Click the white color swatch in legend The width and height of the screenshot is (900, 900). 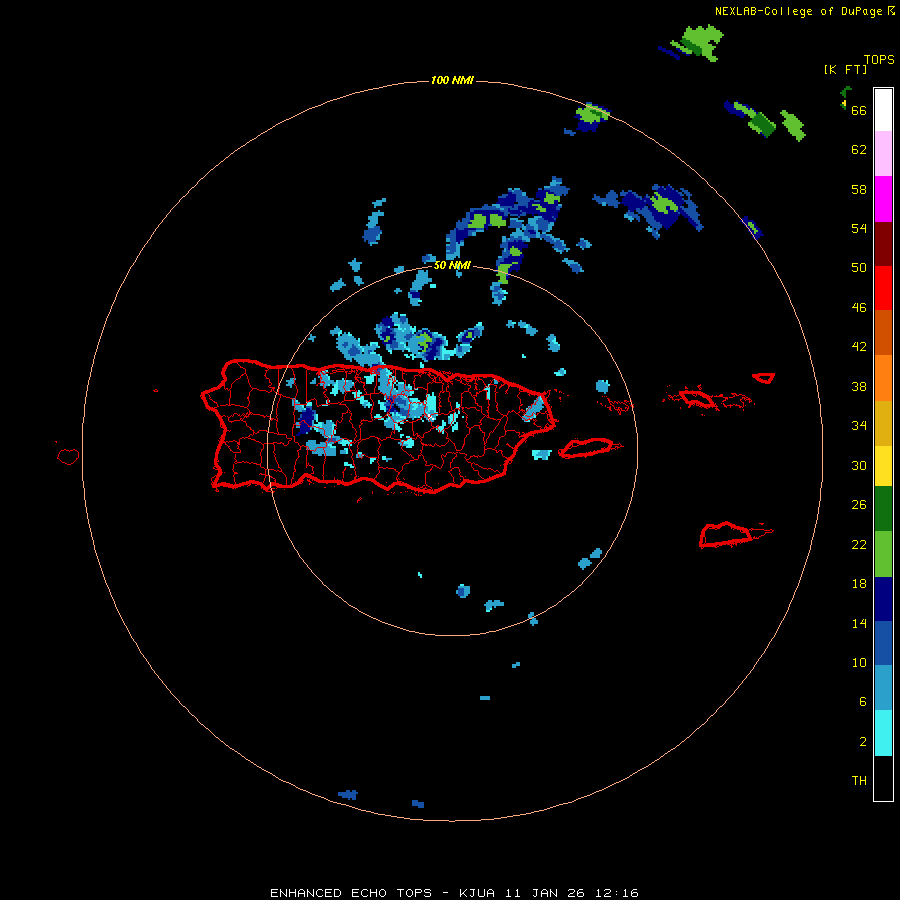tap(883, 110)
